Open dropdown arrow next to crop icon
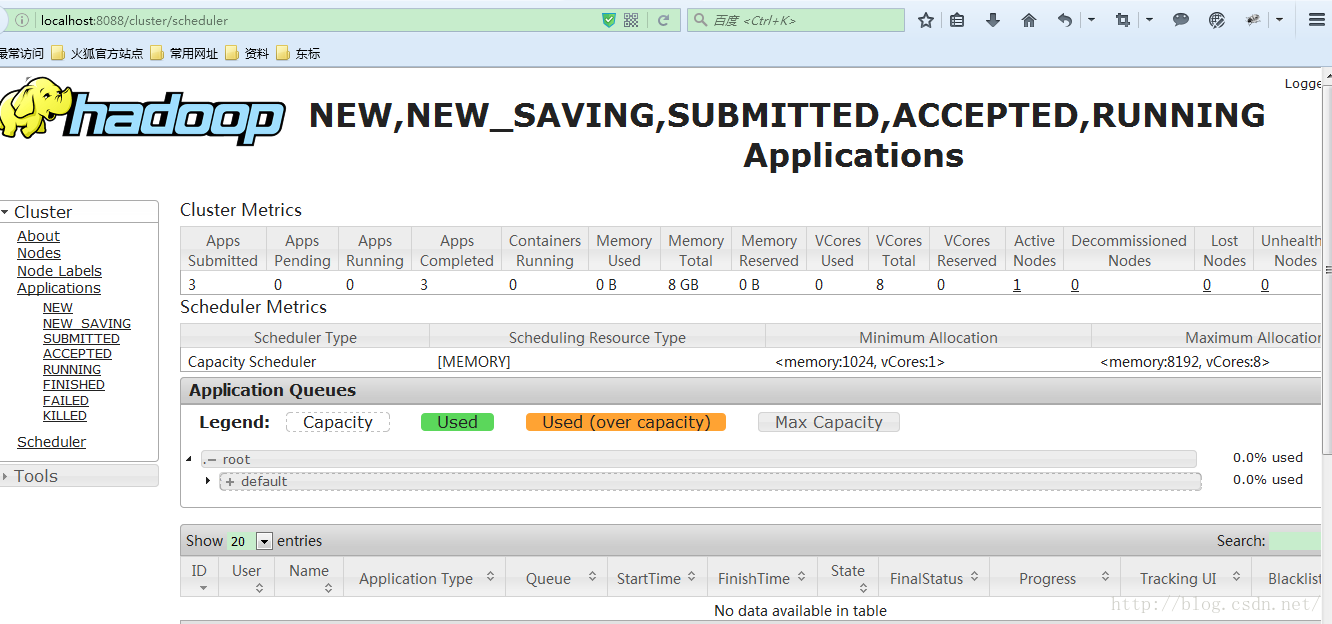1332x624 pixels. pos(1149,20)
